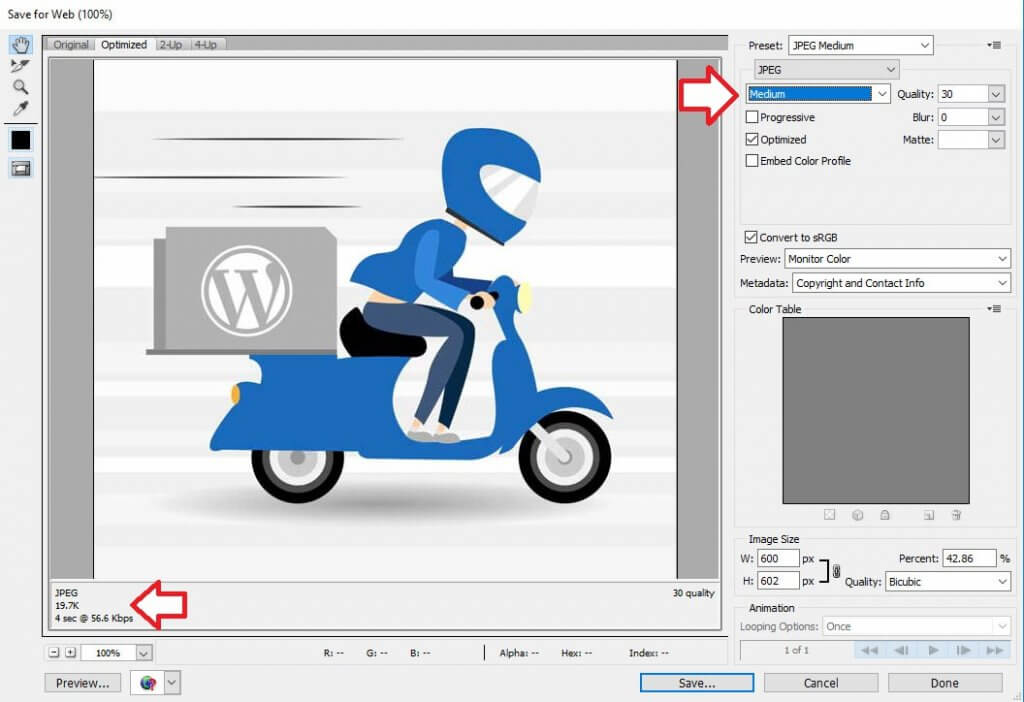Open the Quality 30 slider arrow

pos(995,94)
